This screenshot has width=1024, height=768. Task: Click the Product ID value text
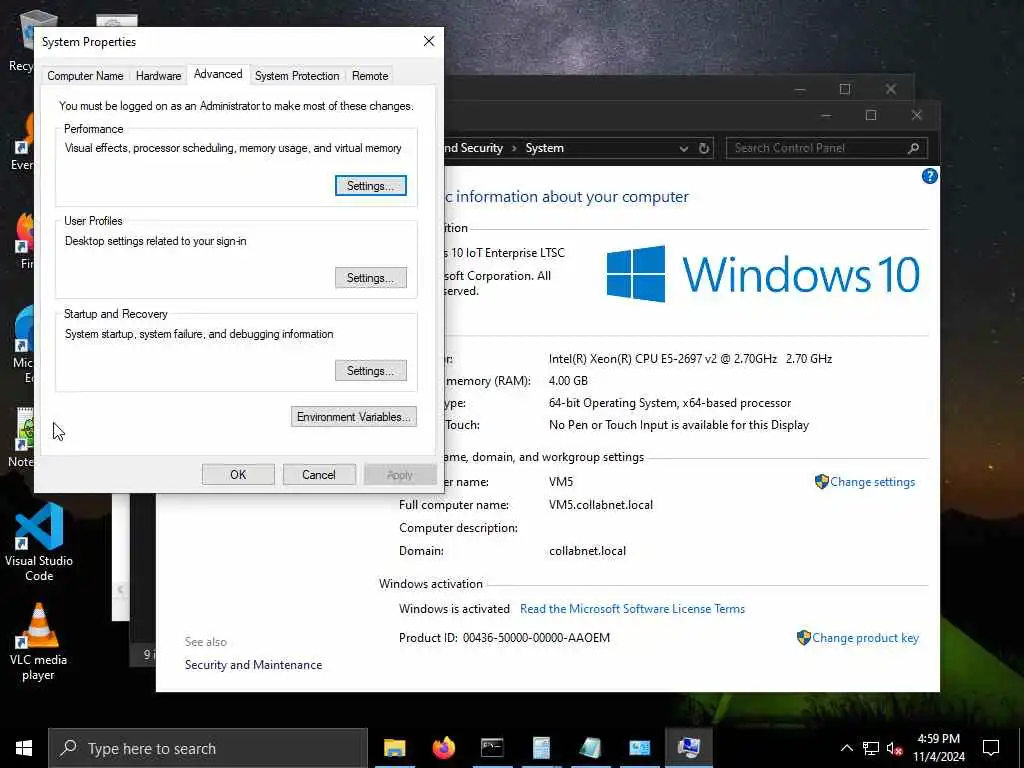click(x=536, y=638)
